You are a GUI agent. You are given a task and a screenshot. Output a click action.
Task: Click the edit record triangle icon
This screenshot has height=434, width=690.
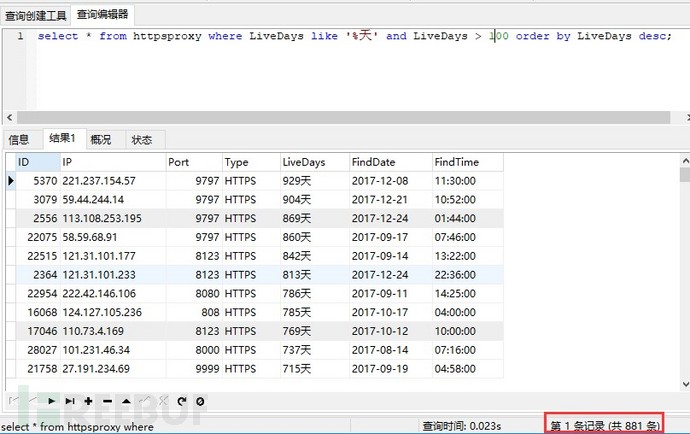[126, 401]
